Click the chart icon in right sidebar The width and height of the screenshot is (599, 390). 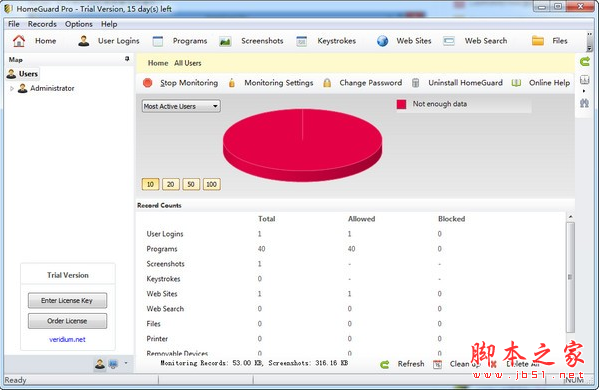click(584, 79)
